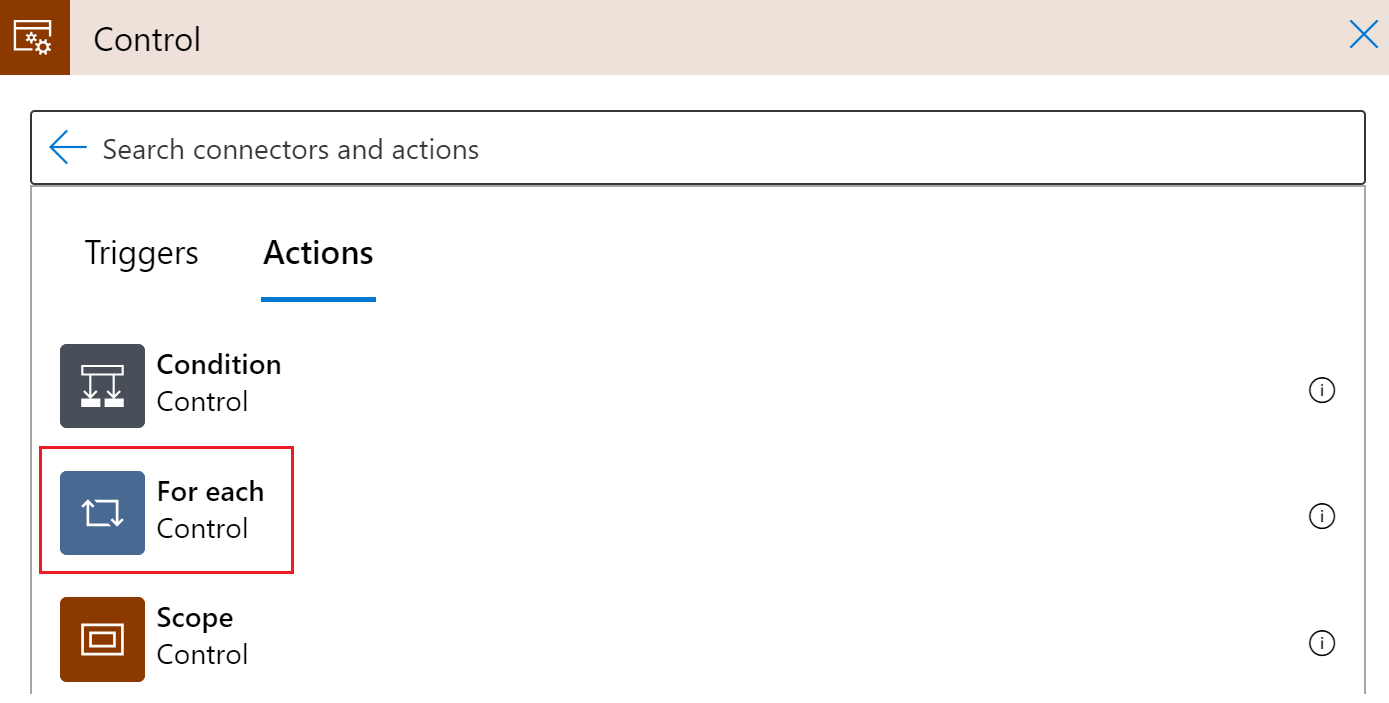This screenshot has height=703, width=1389.
Task: Click the Control title text in header
Action: coord(147,39)
